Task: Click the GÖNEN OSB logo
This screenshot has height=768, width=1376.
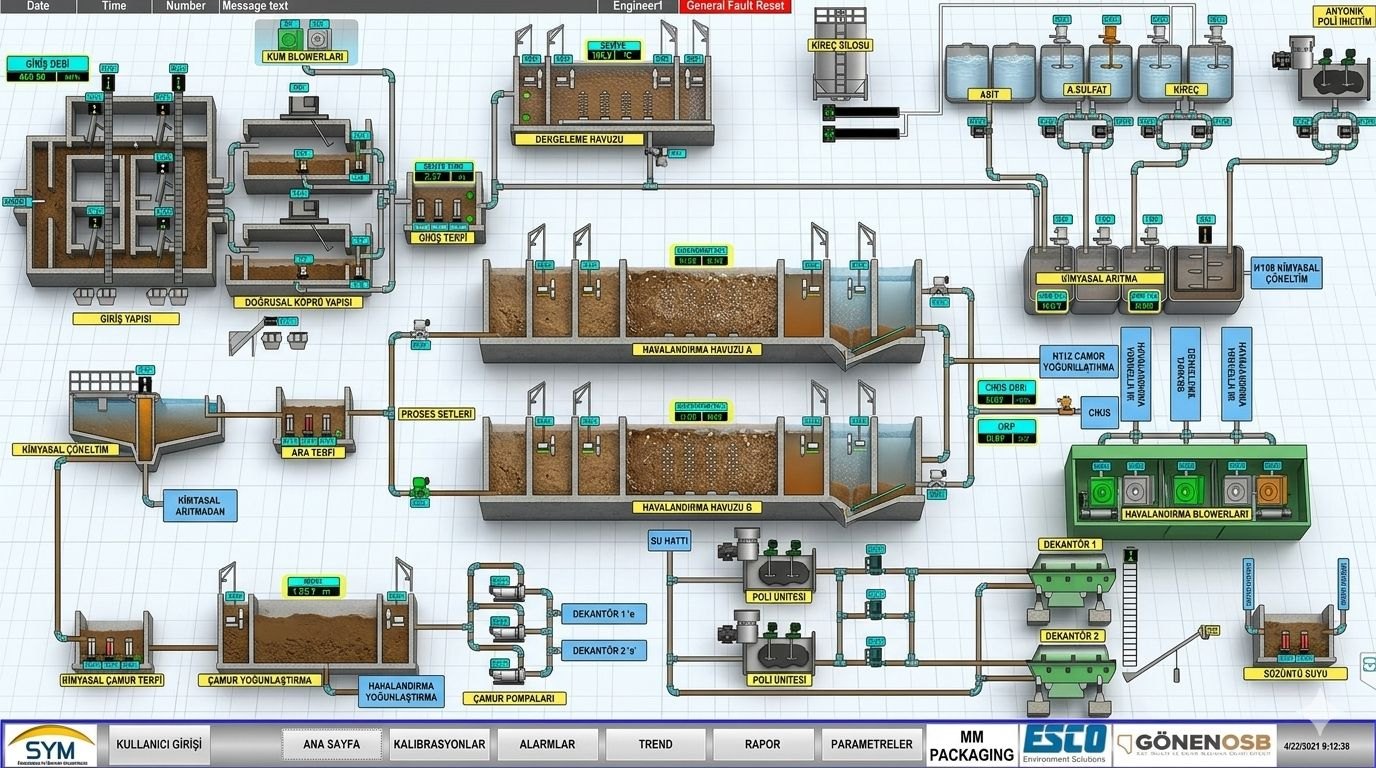Action: (1194, 744)
